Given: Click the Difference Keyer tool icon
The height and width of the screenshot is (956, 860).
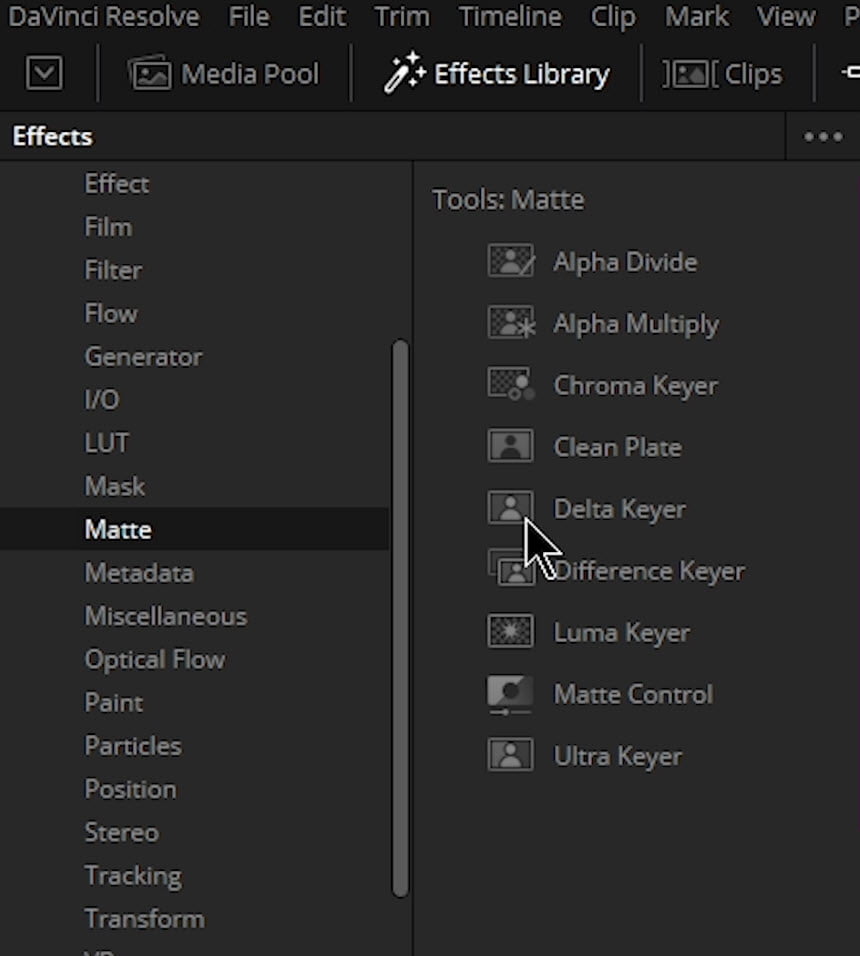Looking at the screenshot, I should 511,569.
